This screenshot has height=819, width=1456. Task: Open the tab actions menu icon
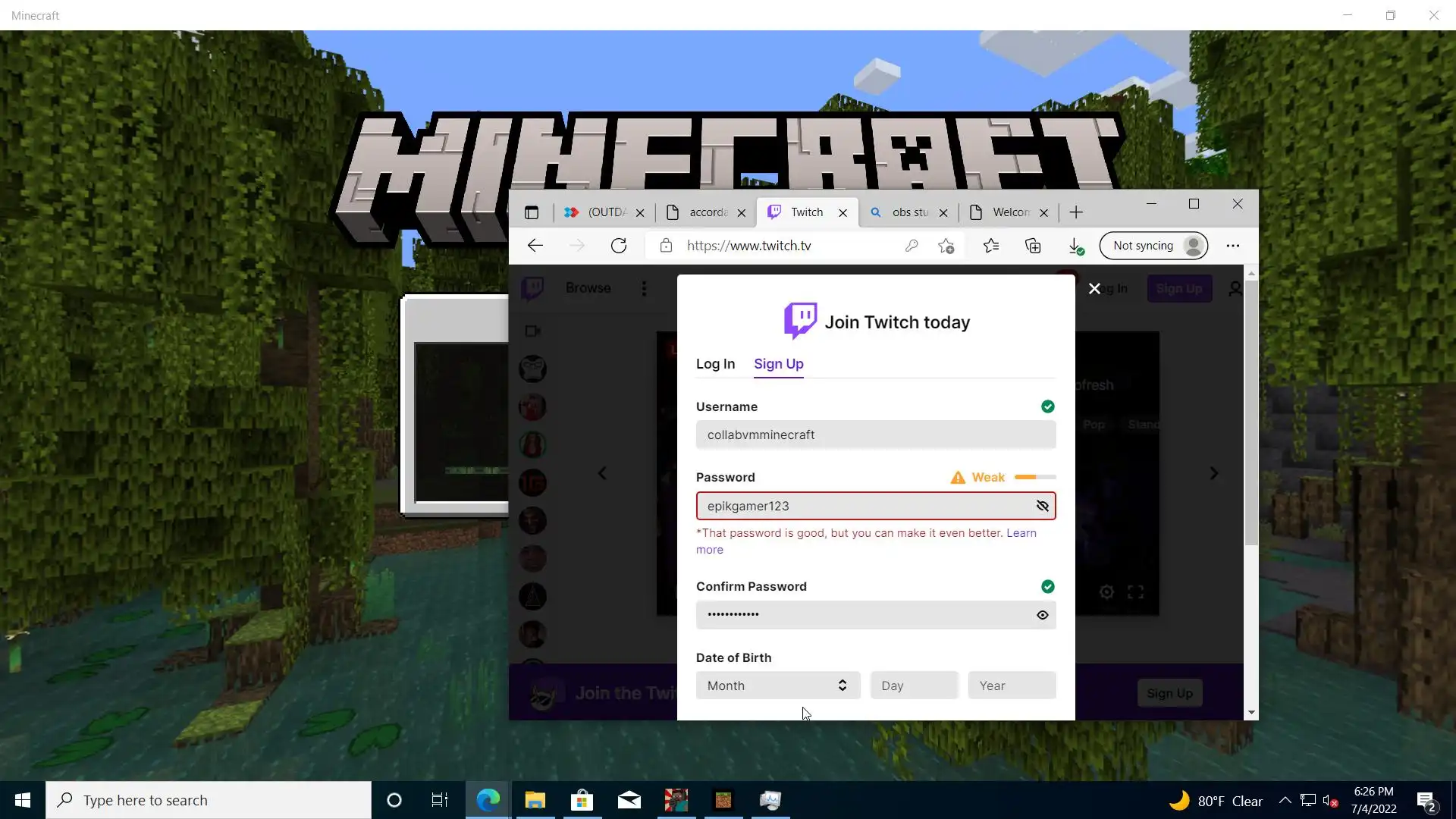[532, 212]
